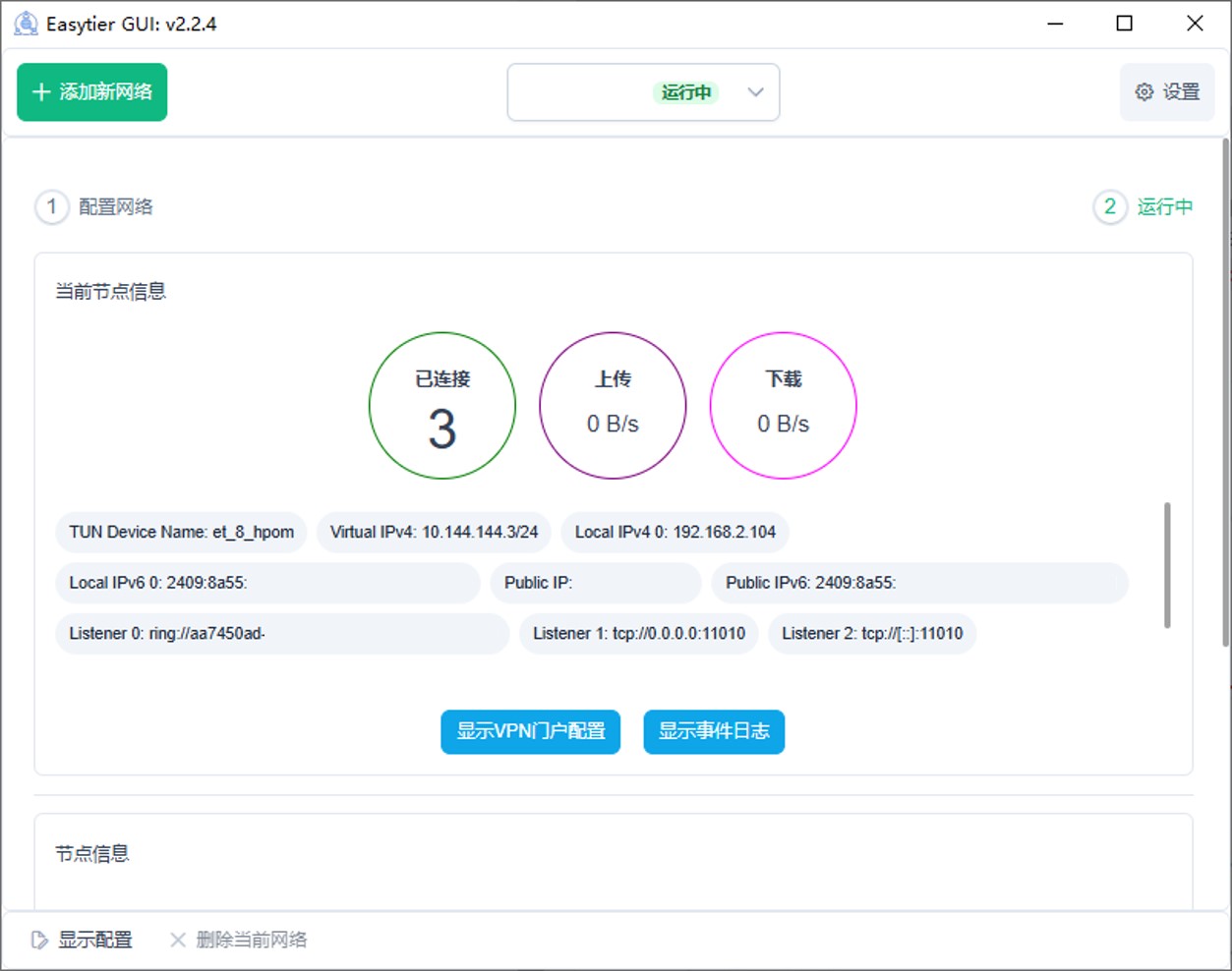Switch to the 配置网络 step
This screenshot has height=971, width=1232.
coord(116,207)
